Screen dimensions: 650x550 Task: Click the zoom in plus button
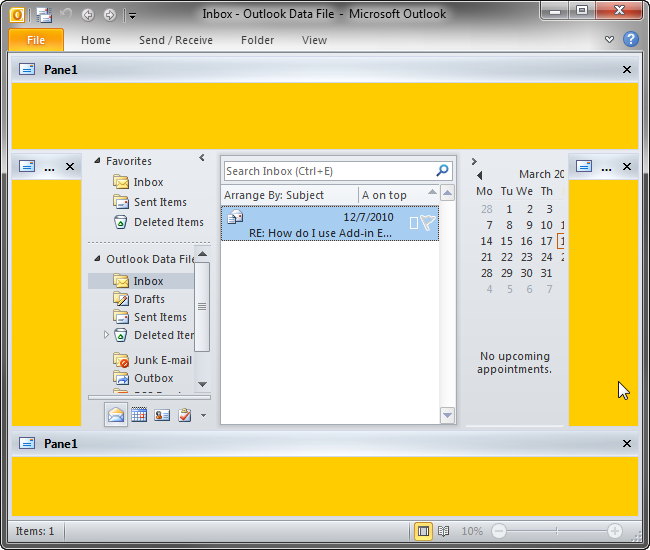[615, 531]
